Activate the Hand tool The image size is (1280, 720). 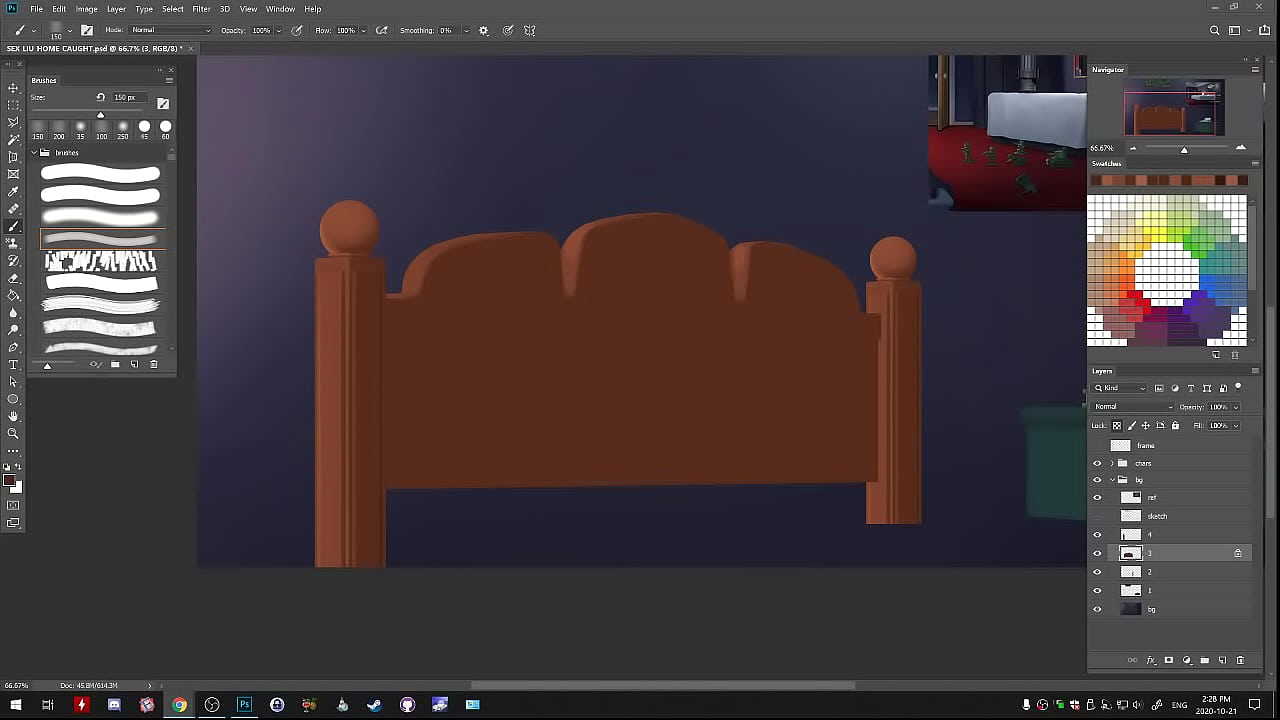click(13, 416)
